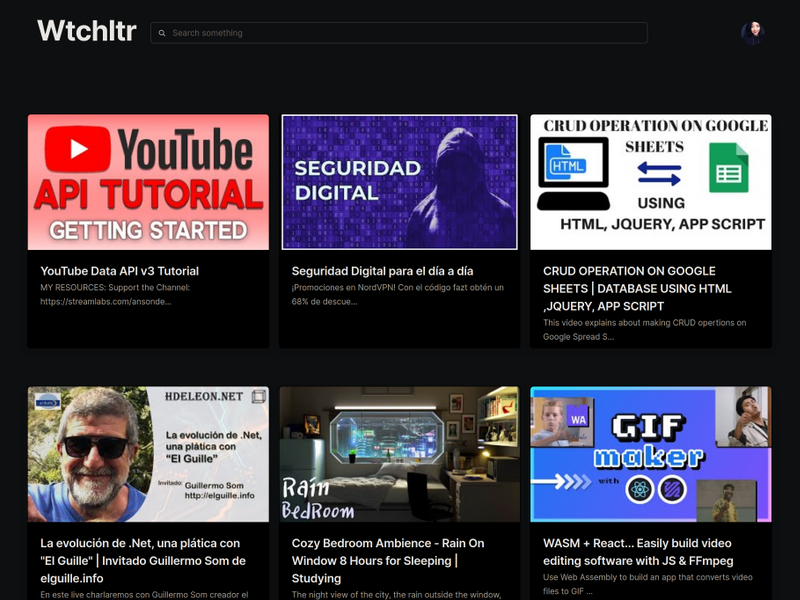This screenshot has height=600, width=800.
Task: Select the YouTube Data API v3 Tutorial title
Action: click(x=119, y=271)
